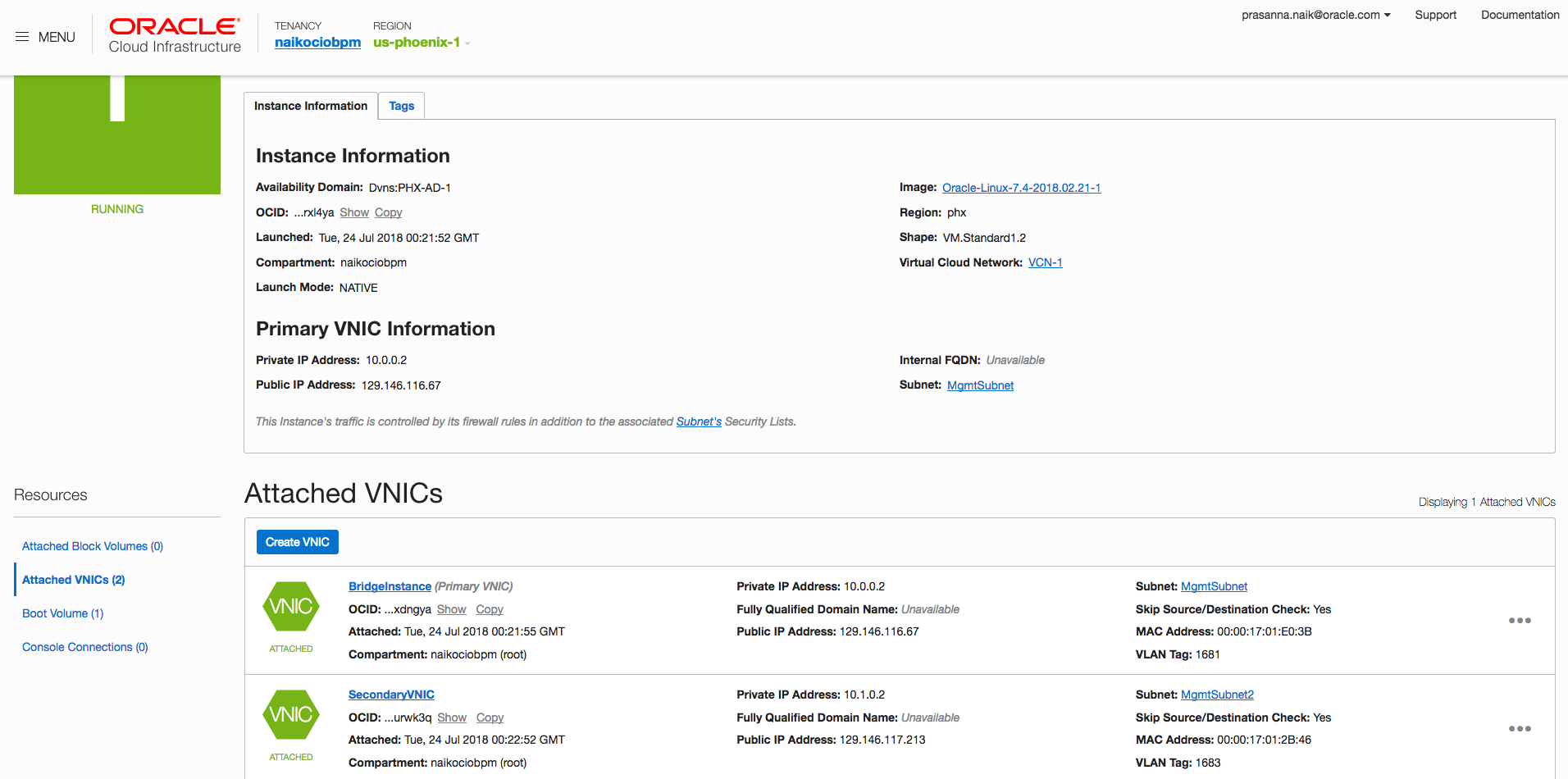Open the hamburger MENU icon
The width and height of the screenshot is (1568, 779).
[x=22, y=37]
